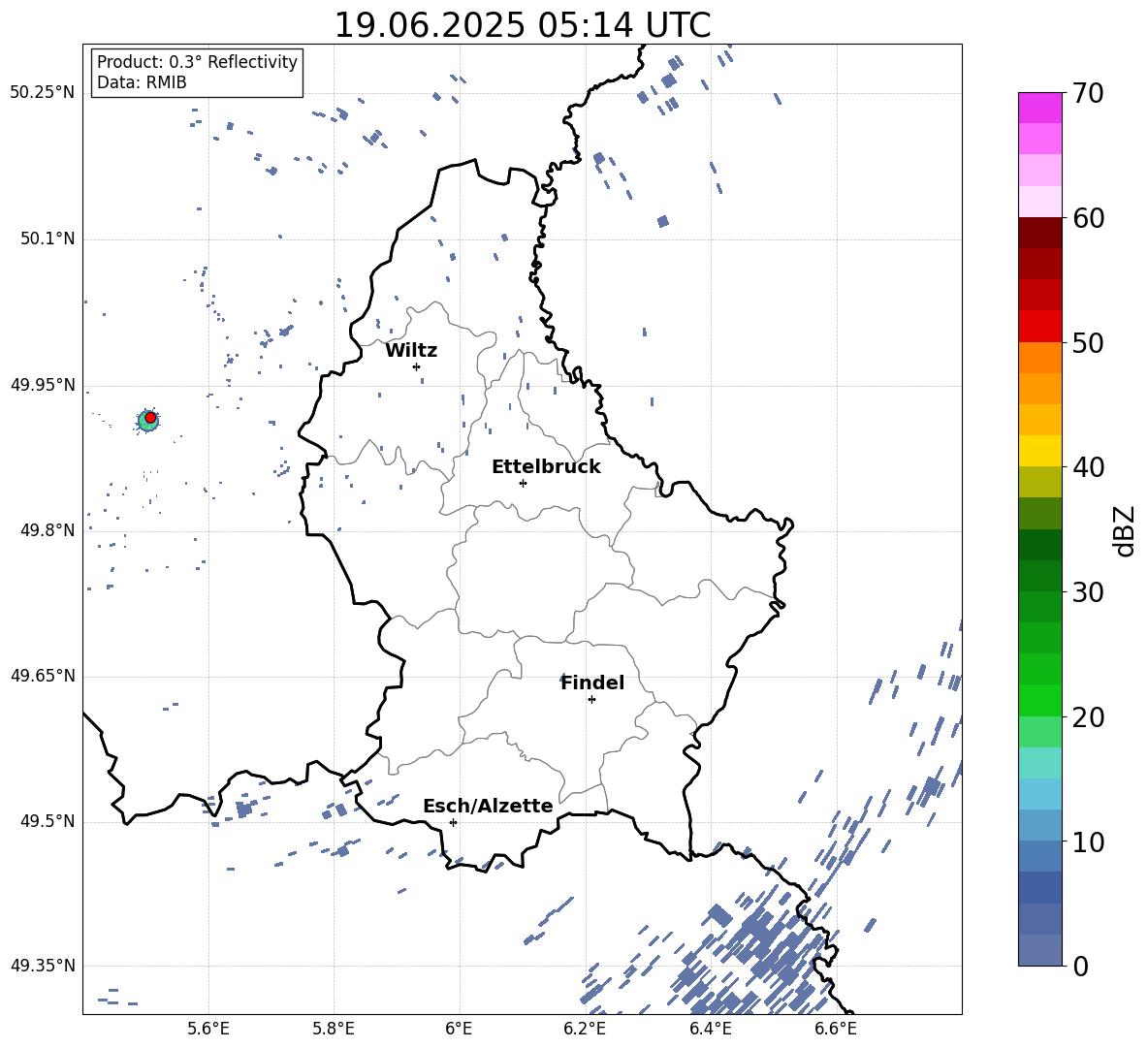This screenshot has height=1048, width=1148.
Task: Click the colorbar tick label 60
Action: coord(1088,218)
